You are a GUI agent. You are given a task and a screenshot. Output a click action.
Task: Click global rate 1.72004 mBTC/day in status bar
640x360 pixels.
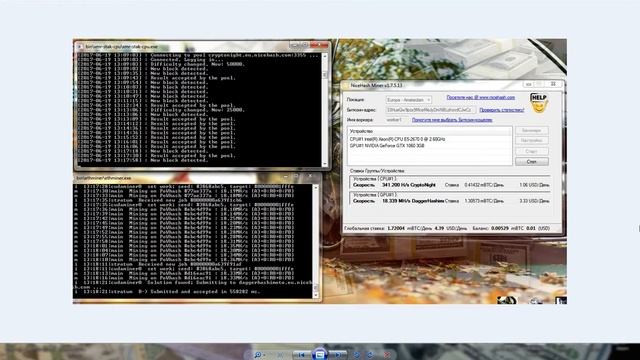pyautogui.click(x=411, y=229)
